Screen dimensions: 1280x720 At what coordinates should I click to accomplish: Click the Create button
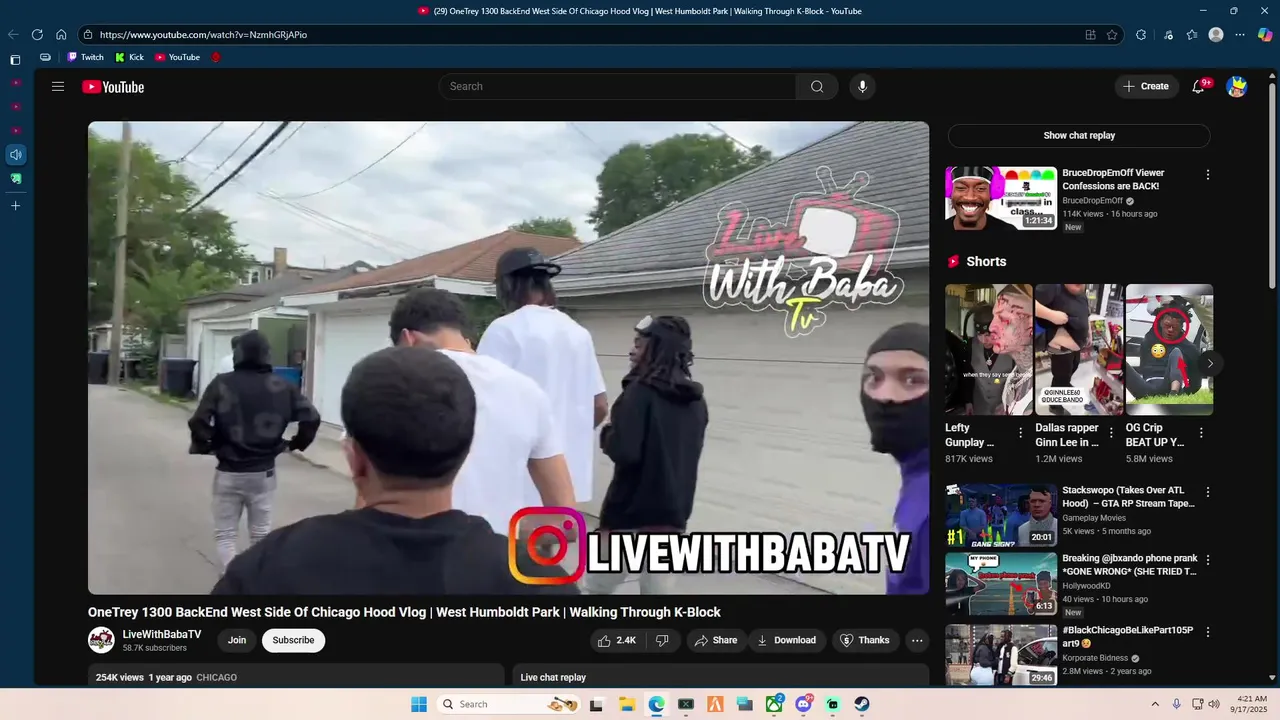1146,87
